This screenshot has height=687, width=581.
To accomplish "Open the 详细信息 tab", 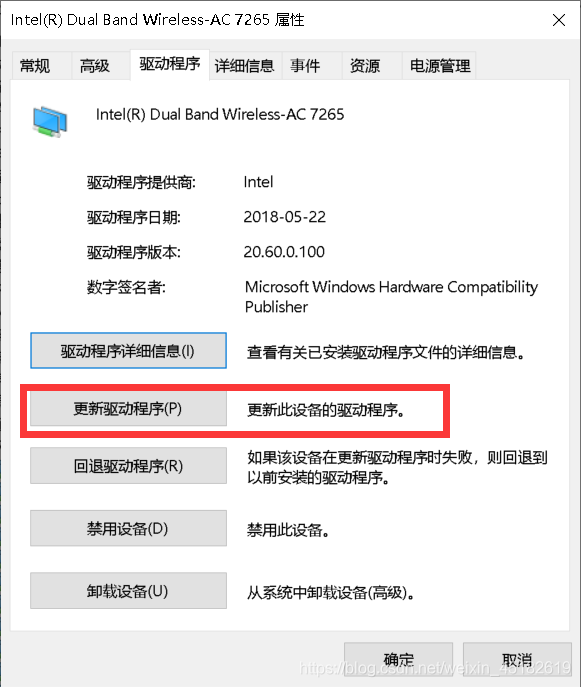I will click(x=245, y=66).
